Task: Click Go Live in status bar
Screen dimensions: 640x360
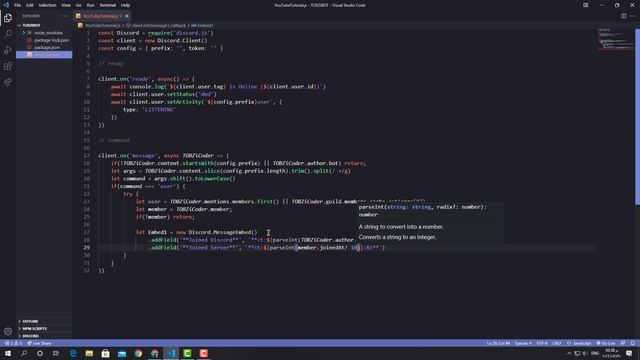Action: pyautogui.click(x=606, y=343)
